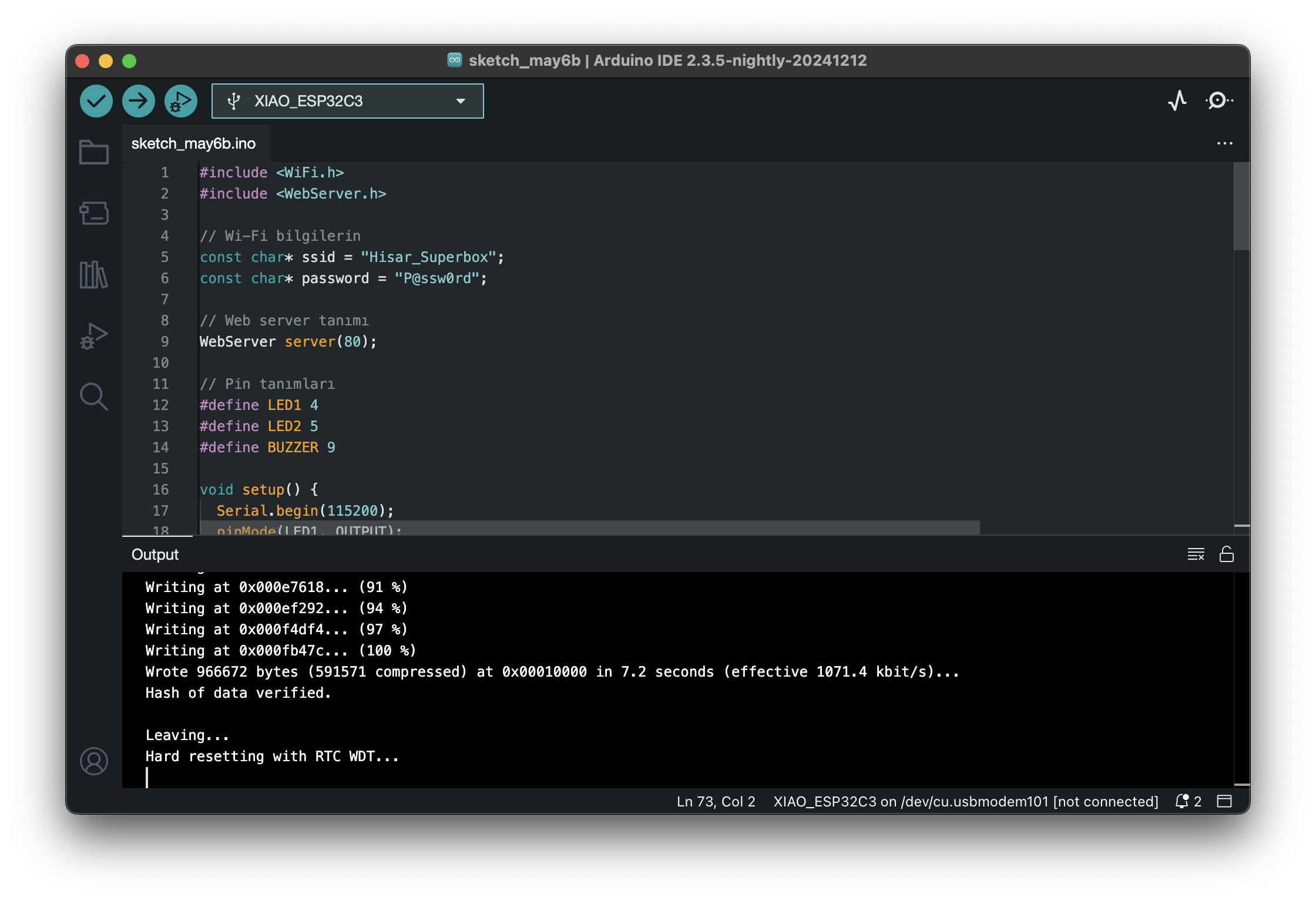Clear the Output panel
1316x901 pixels.
1196,554
